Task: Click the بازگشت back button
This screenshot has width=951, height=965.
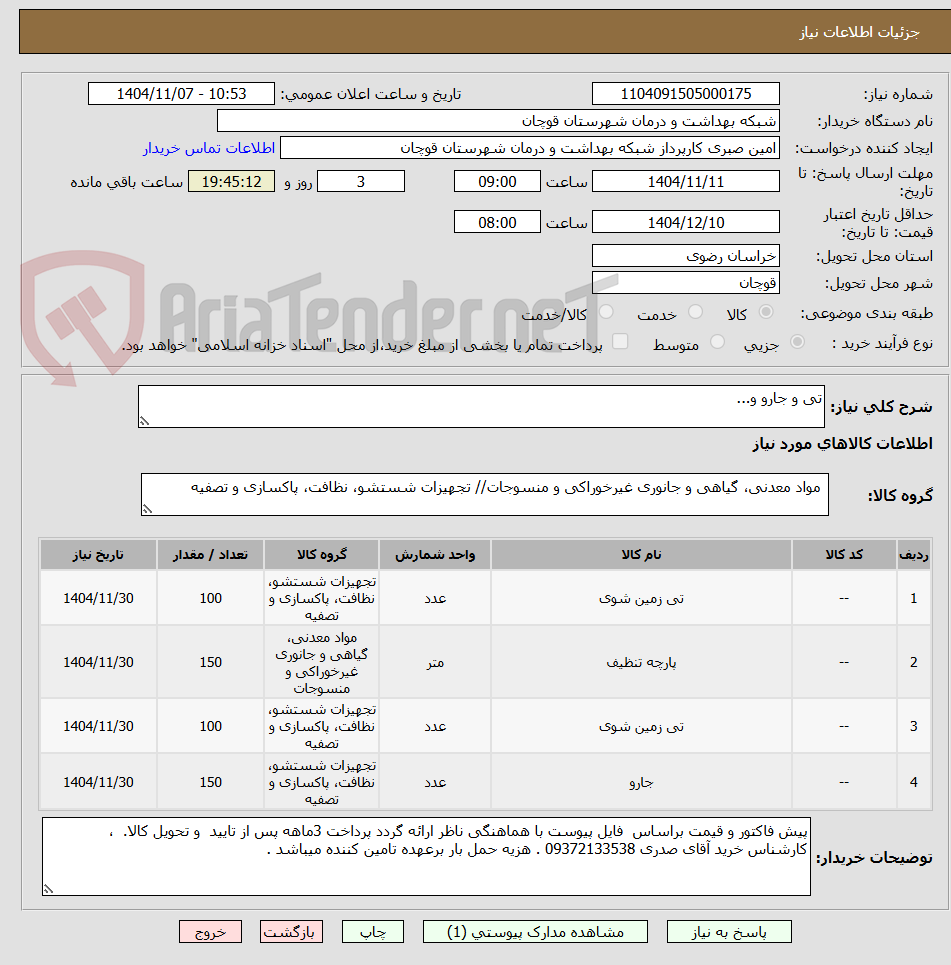Action: coord(291,932)
